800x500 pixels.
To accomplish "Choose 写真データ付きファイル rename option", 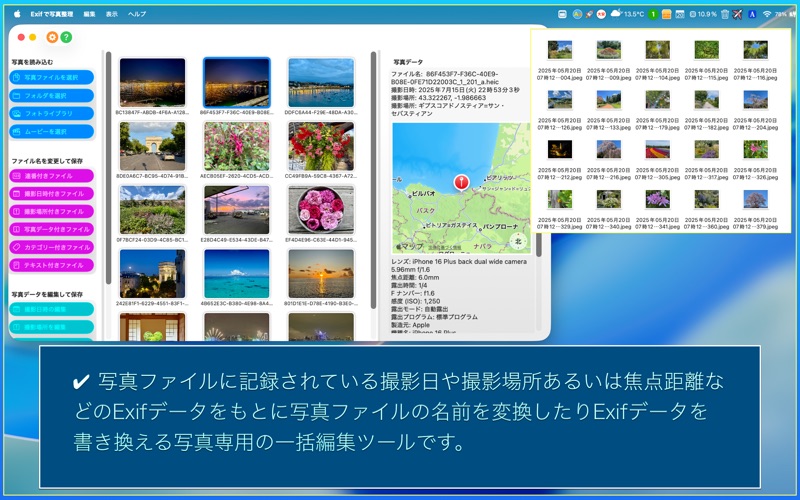I will point(52,230).
